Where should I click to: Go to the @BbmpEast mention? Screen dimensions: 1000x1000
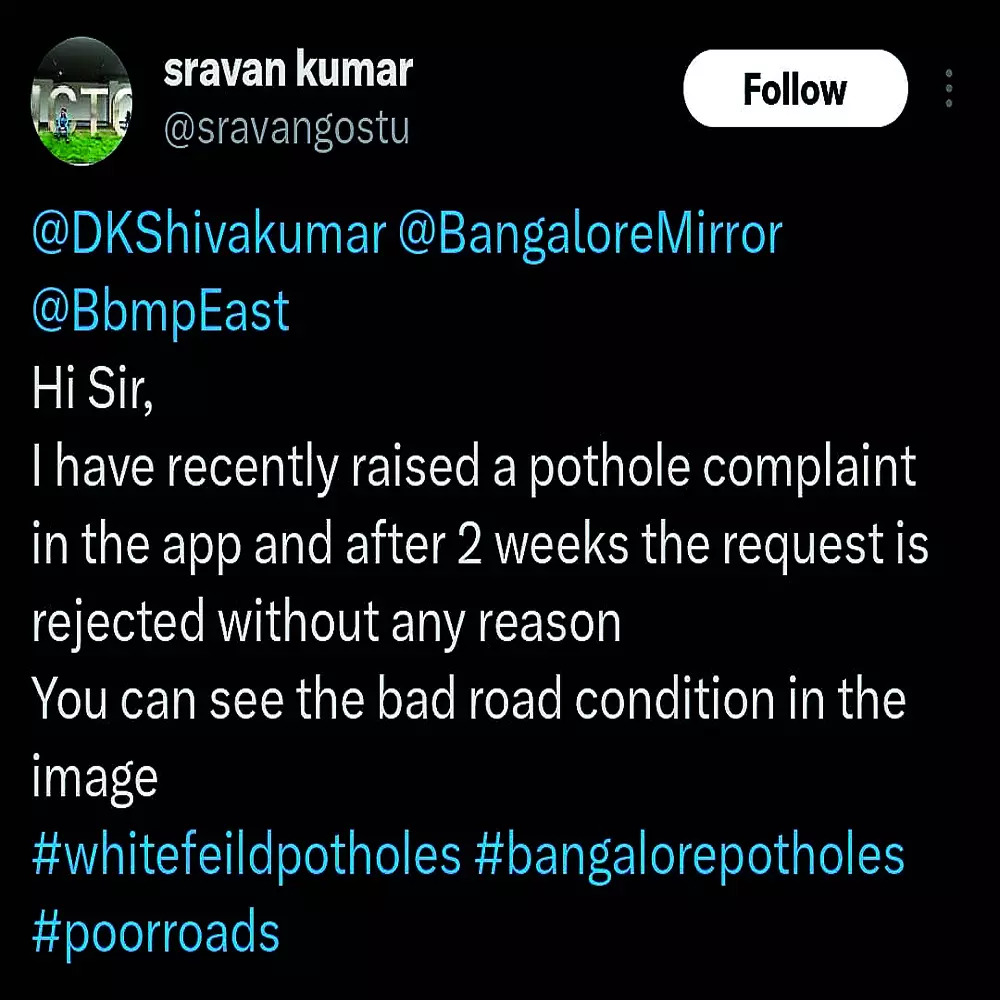[x=161, y=312]
